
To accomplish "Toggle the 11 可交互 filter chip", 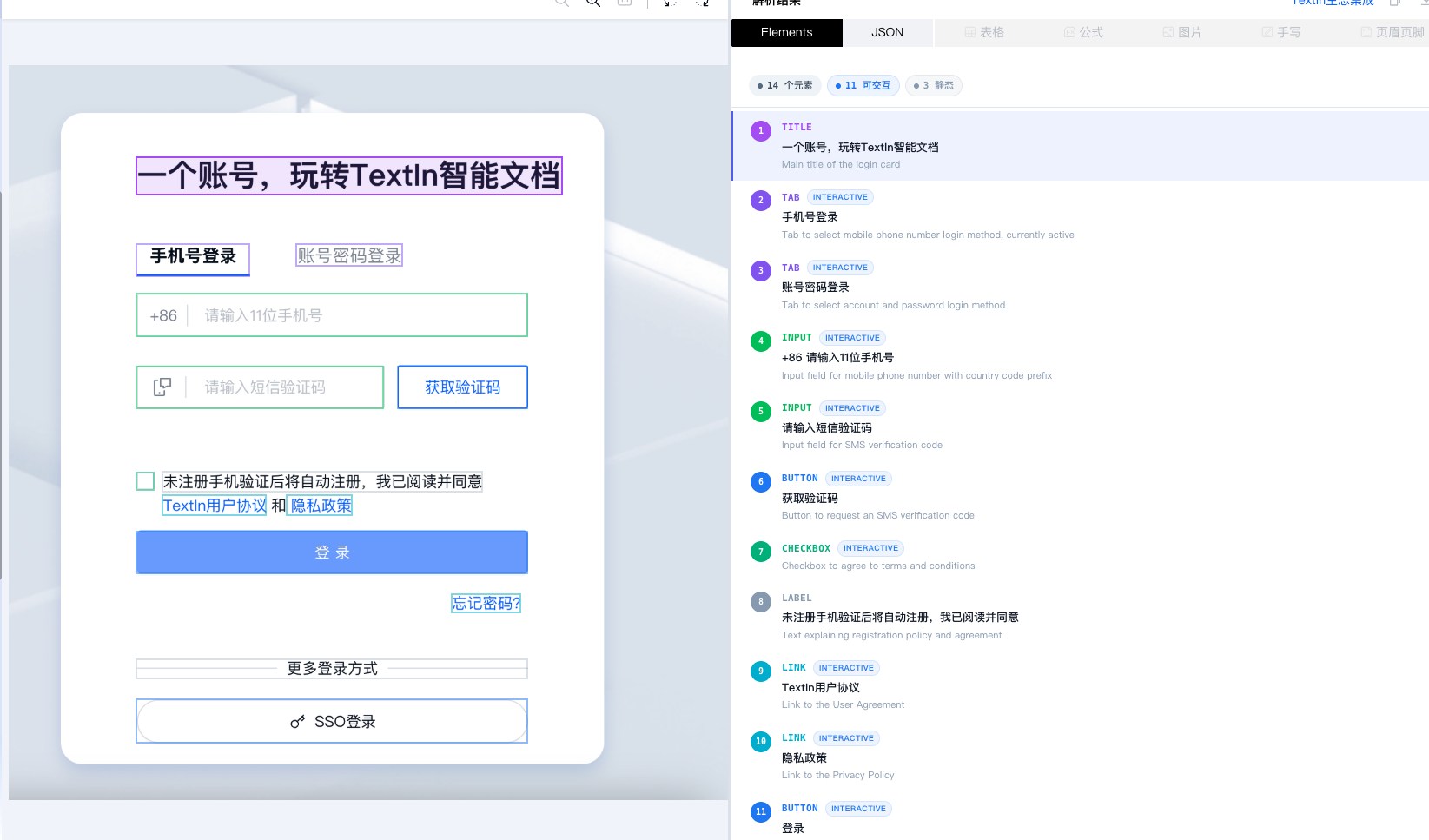I will click(x=863, y=85).
